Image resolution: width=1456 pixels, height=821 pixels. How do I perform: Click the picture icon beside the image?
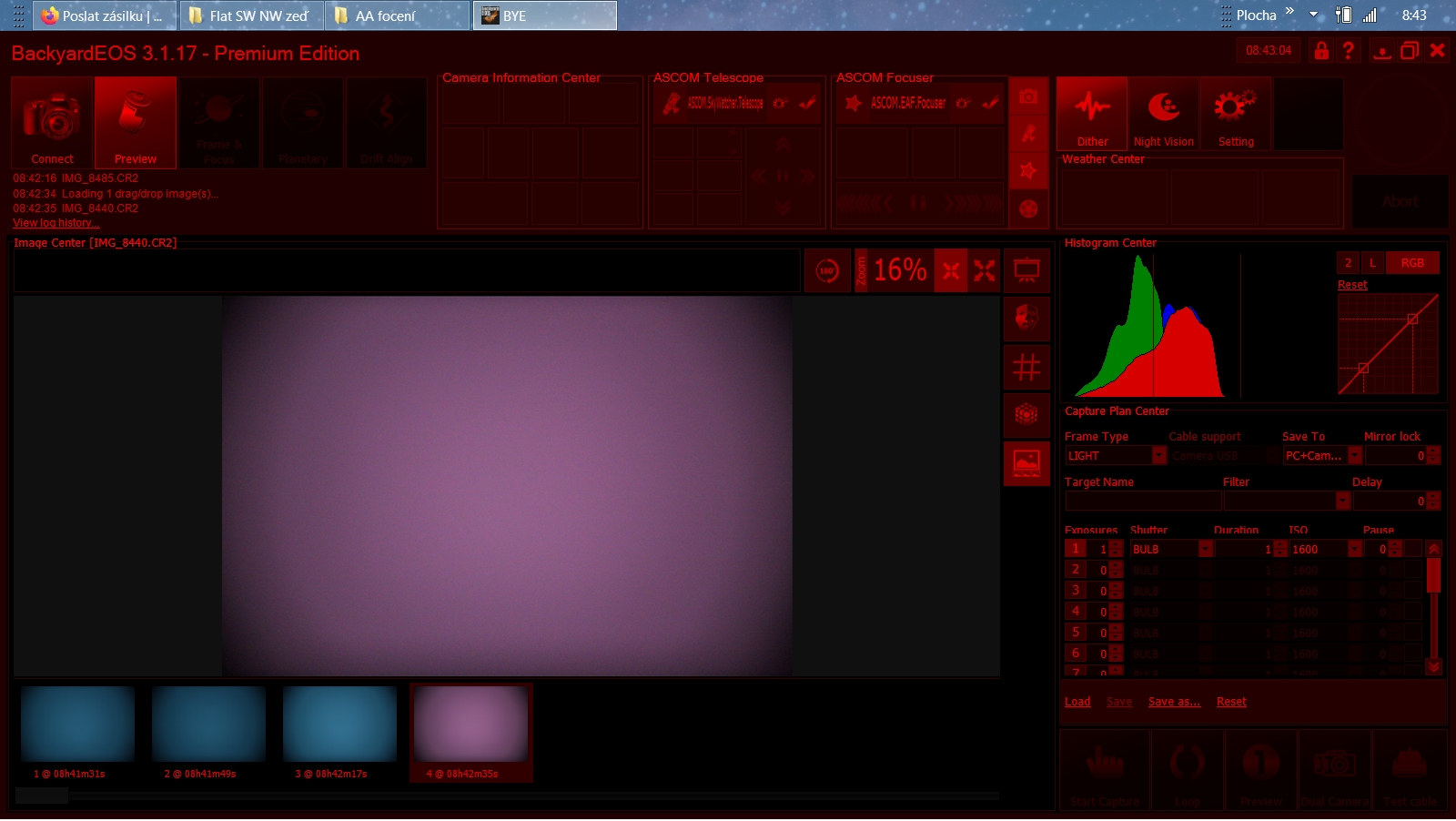[1026, 463]
